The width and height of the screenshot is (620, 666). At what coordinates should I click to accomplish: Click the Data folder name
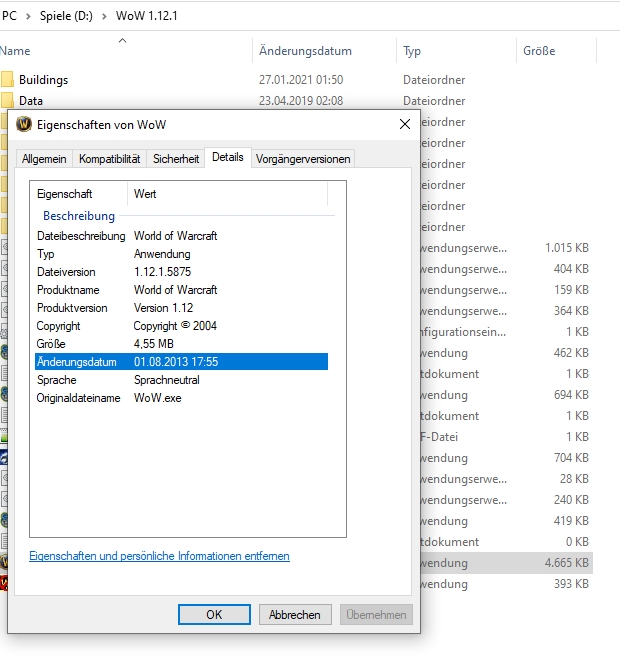[31, 101]
